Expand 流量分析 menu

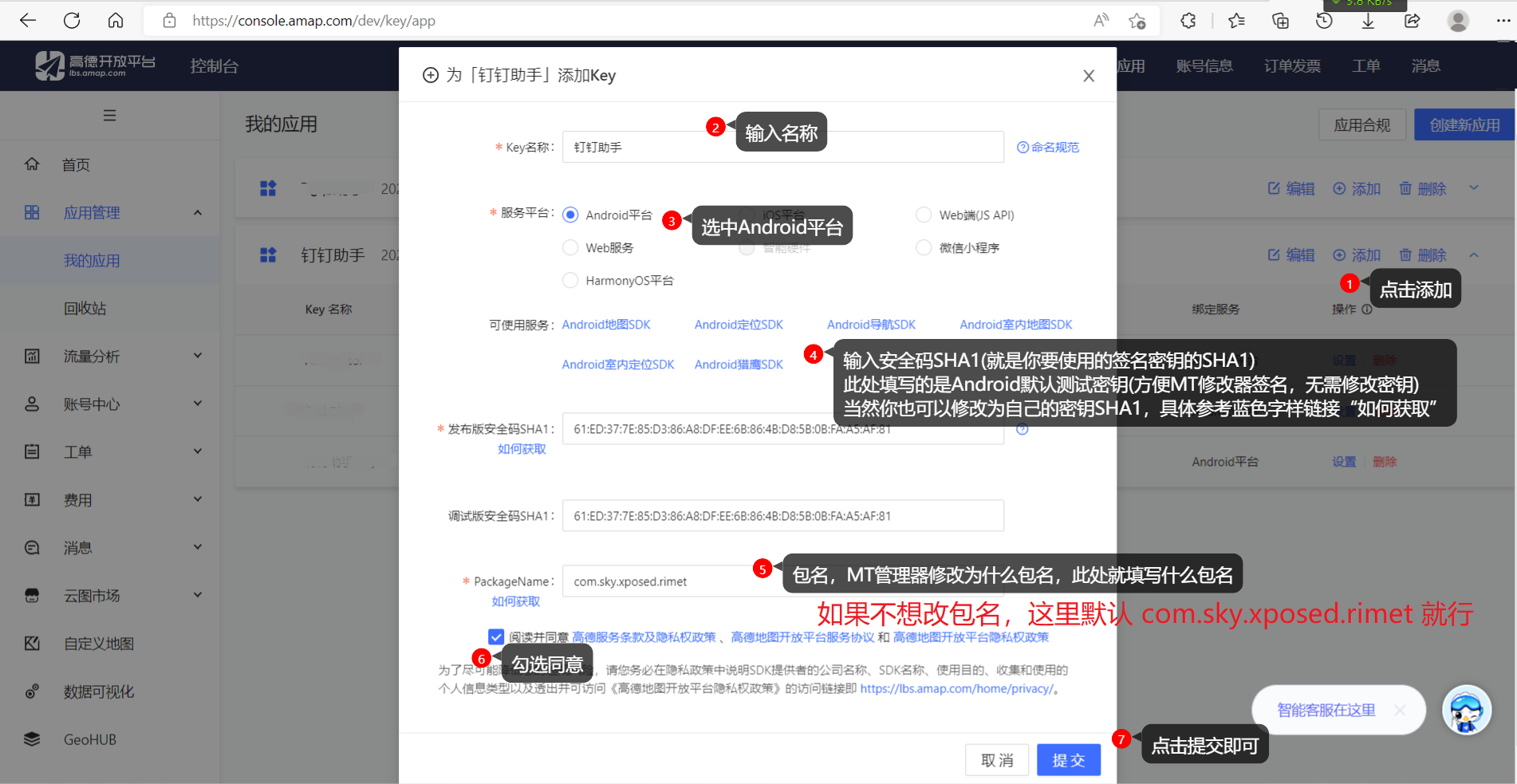click(x=198, y=356)
